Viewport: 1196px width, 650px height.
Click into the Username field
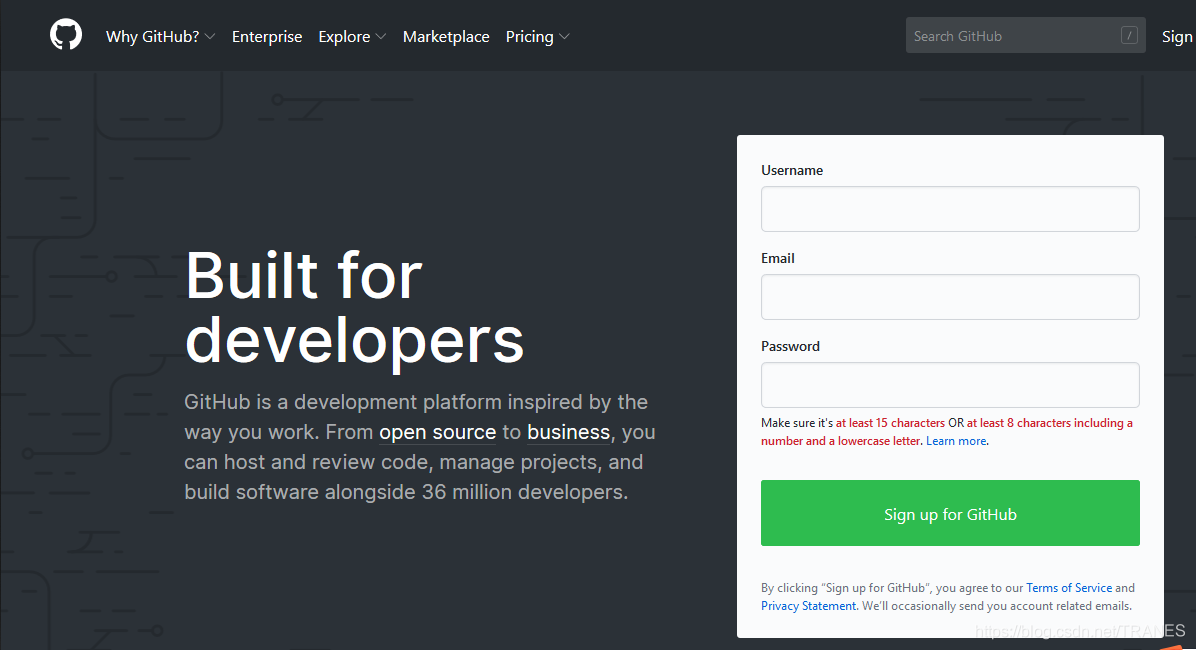[x=950, y=209]
